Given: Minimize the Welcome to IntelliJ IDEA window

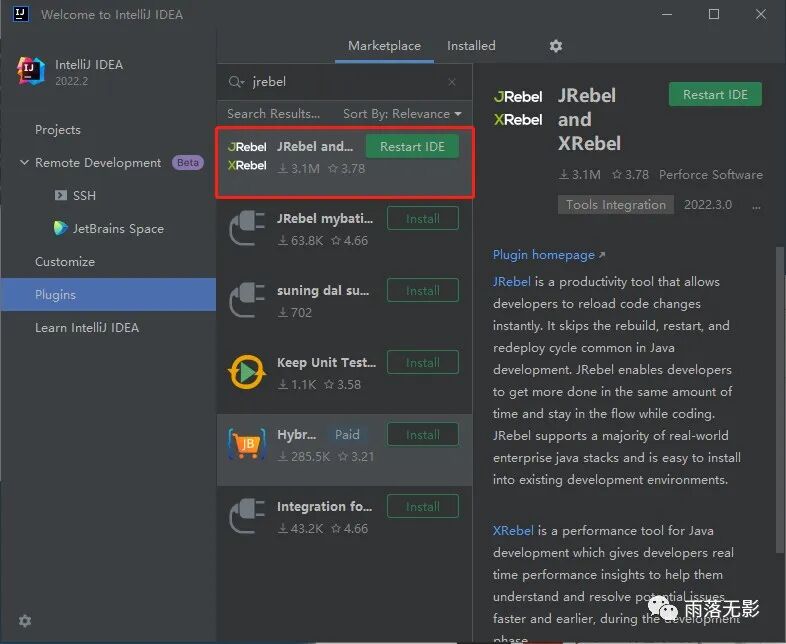Looking at the screenshot, I should click(x=667, y=14).
